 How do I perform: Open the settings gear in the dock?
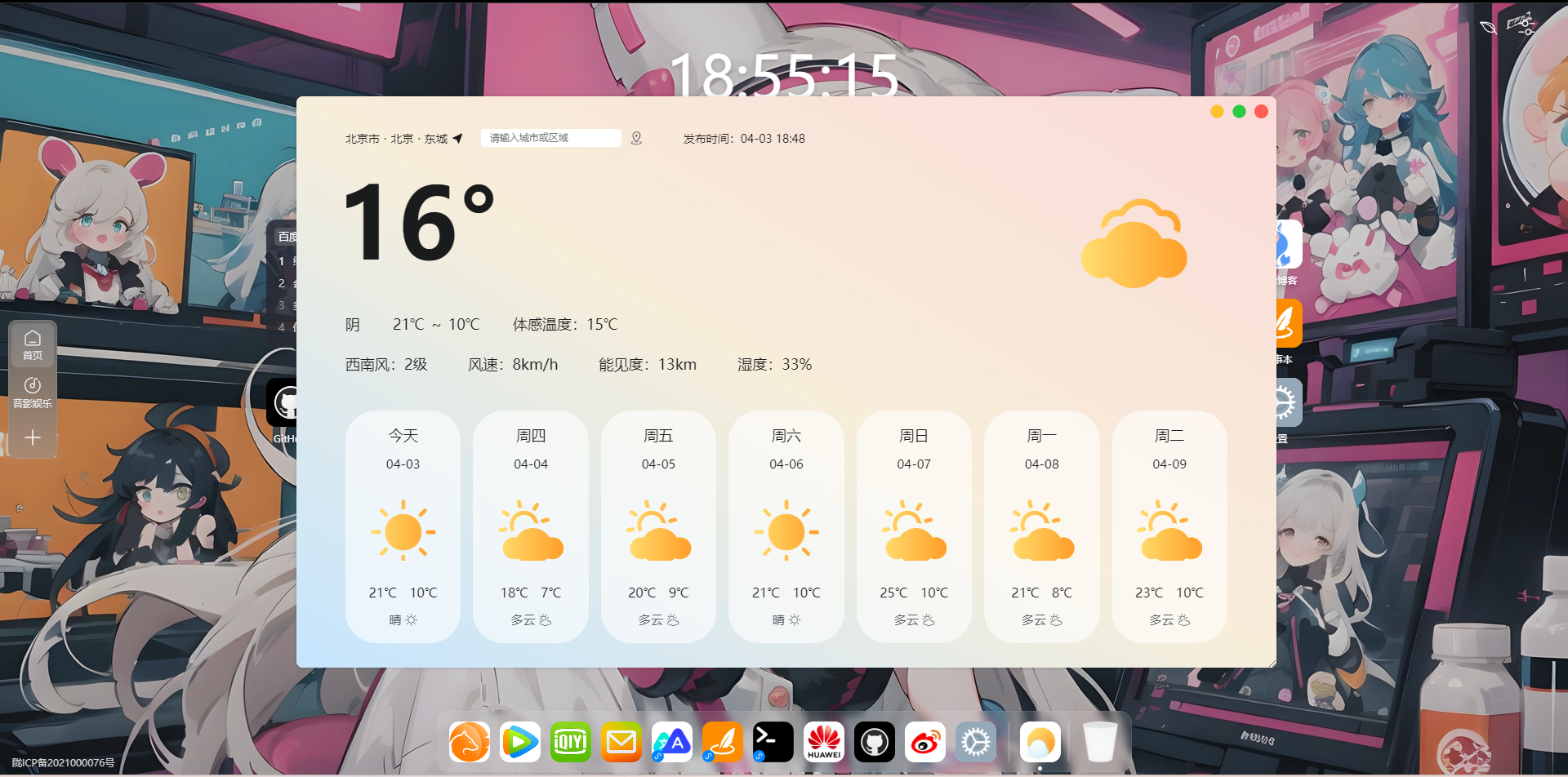coord(976,742)
